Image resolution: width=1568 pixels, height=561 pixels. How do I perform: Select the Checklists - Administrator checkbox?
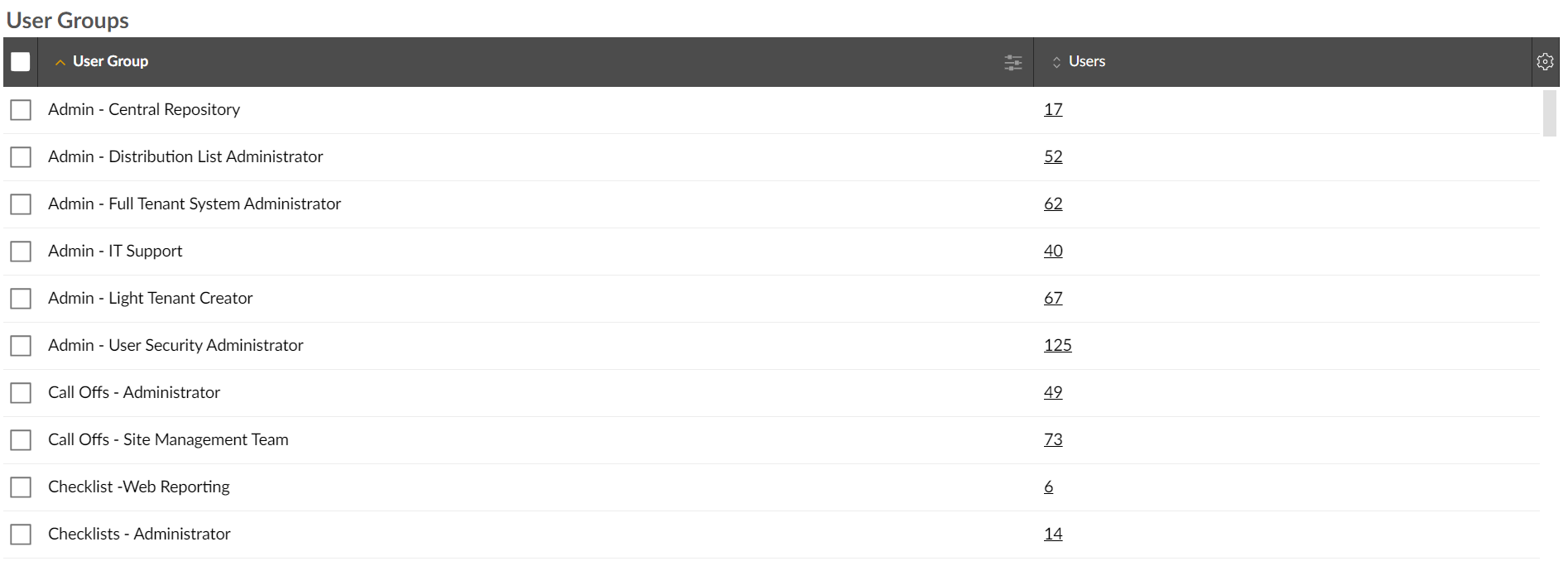(21, 535)
